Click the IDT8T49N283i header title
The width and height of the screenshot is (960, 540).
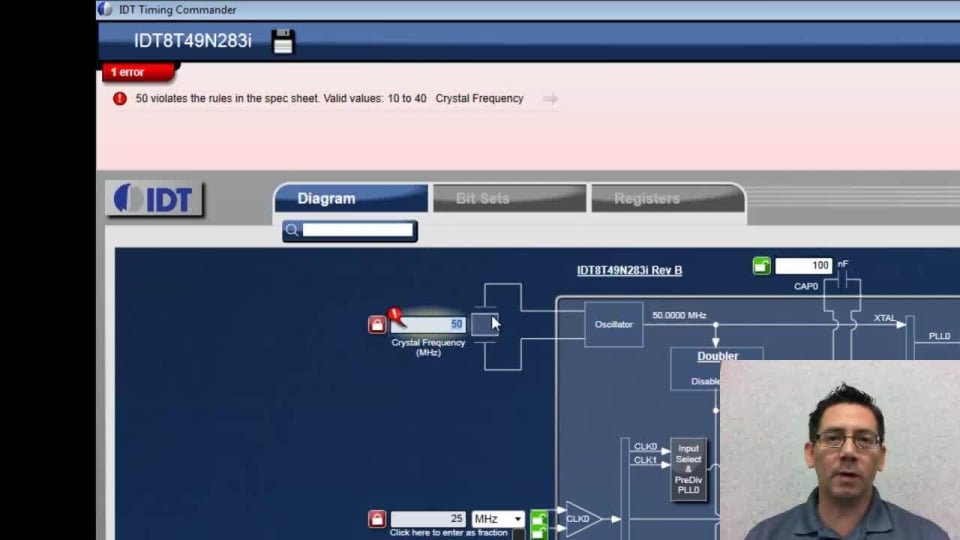pyautogui.click(x=192, y=41)
